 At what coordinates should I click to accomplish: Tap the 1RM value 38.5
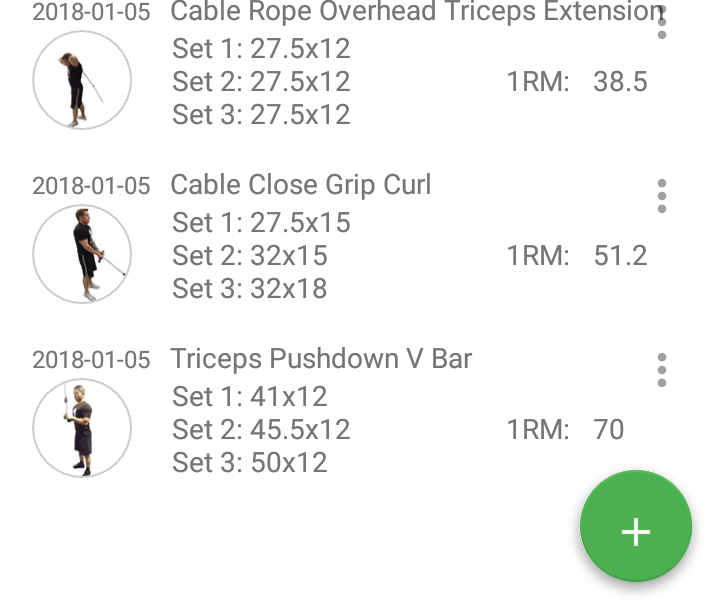click(620, 81)
